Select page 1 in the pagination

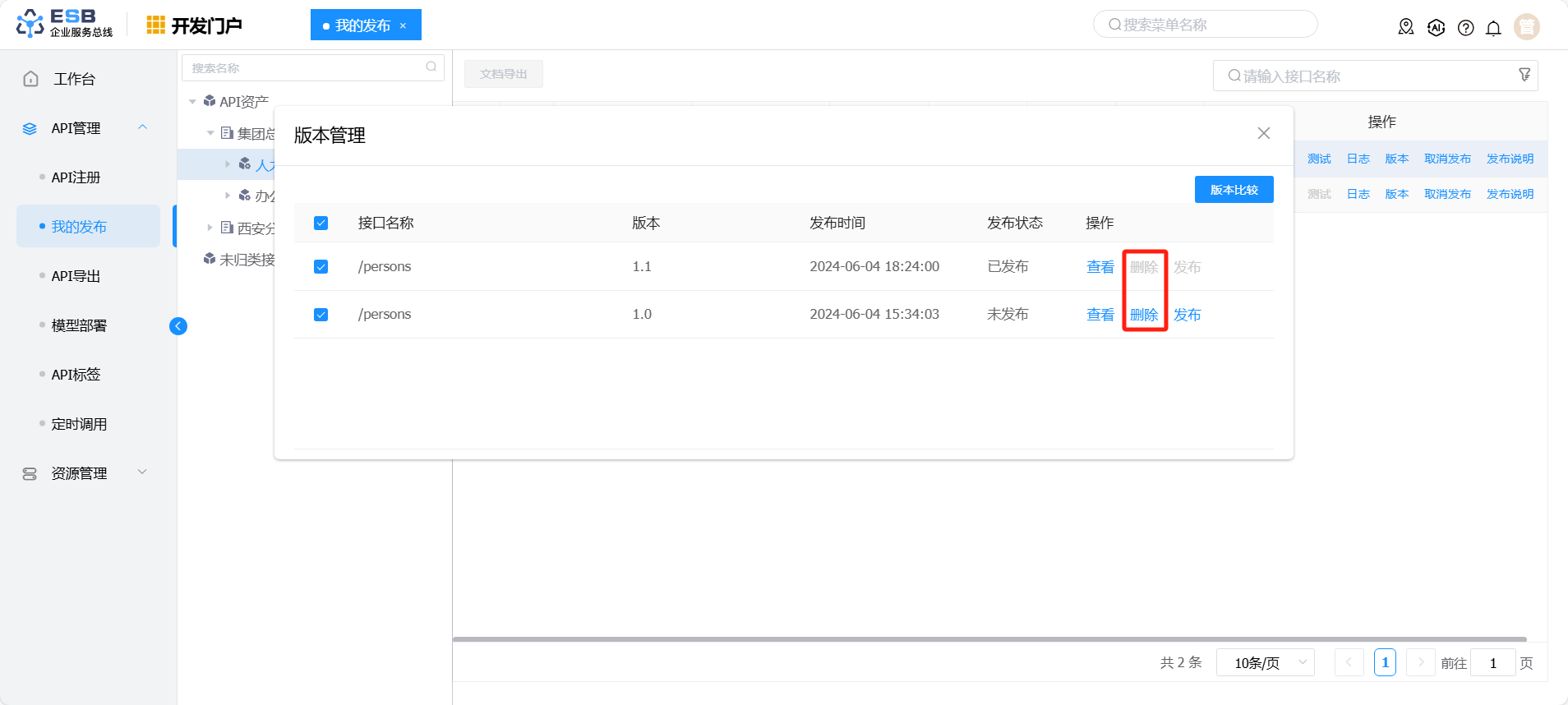(1385, 662)
